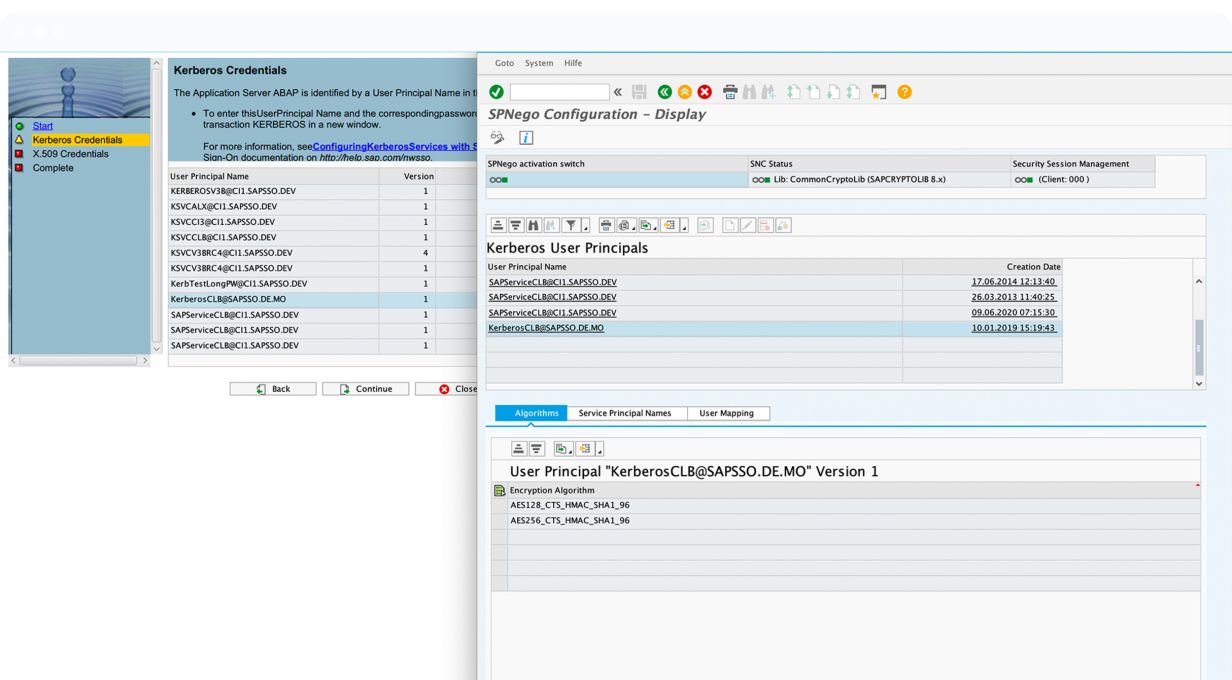Image resolution: width=1232 pixels, height=680 pixels.
Task: Click the blue Information icon
Action: [525, 138]
